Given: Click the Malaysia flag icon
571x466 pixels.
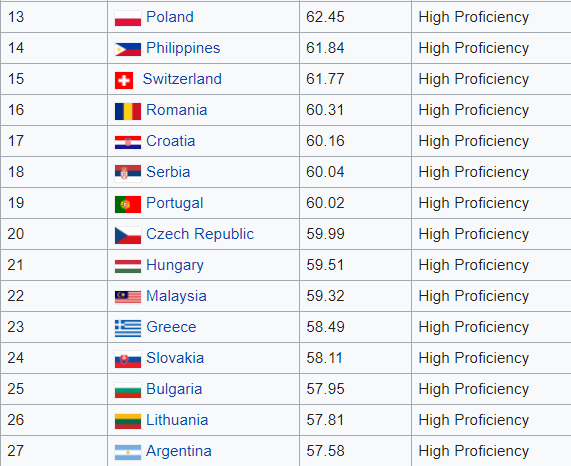Looking at the screenshot, I should click(x=128, y=297).
